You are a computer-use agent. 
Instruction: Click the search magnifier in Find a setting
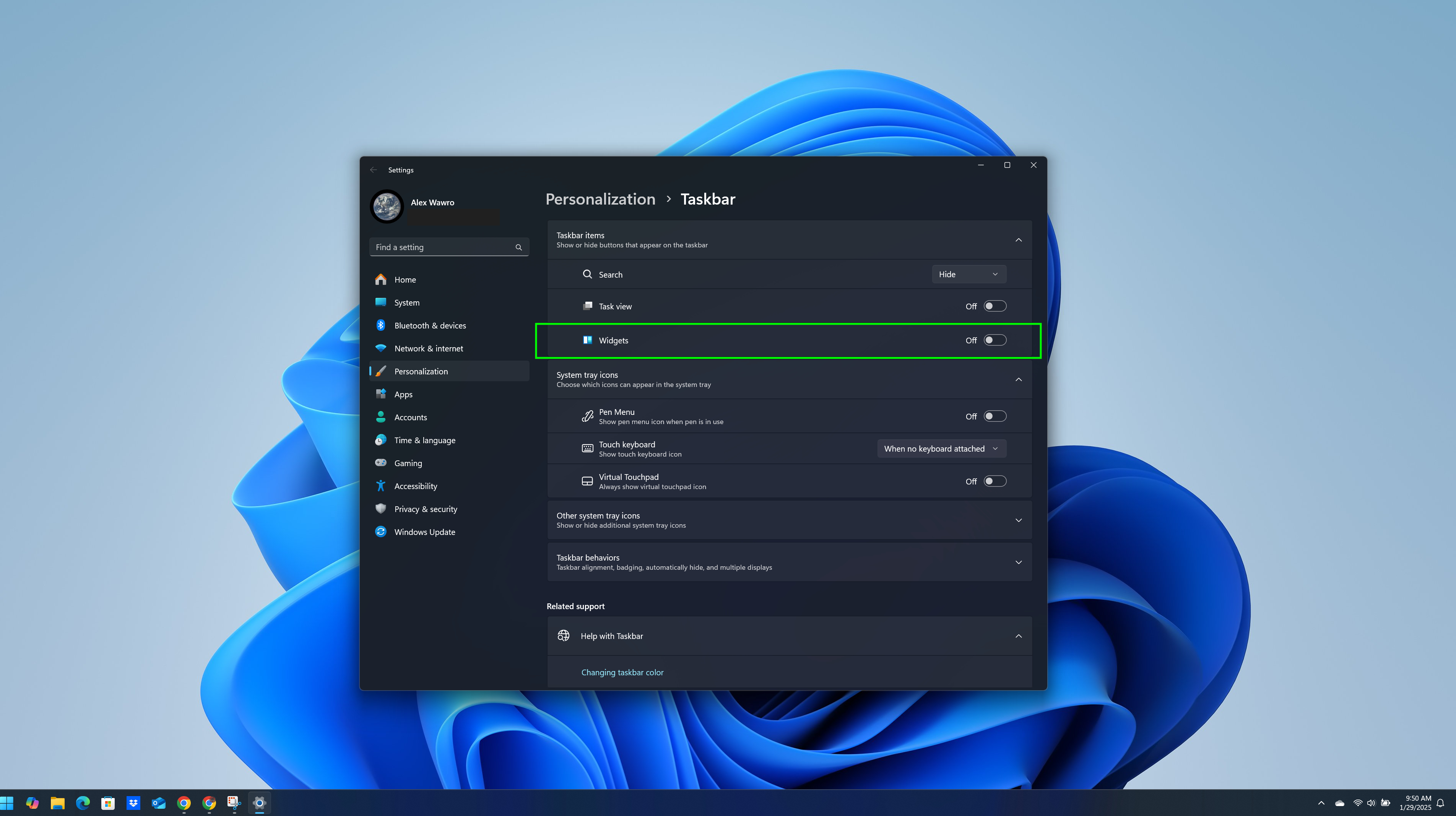pos(518,247)
